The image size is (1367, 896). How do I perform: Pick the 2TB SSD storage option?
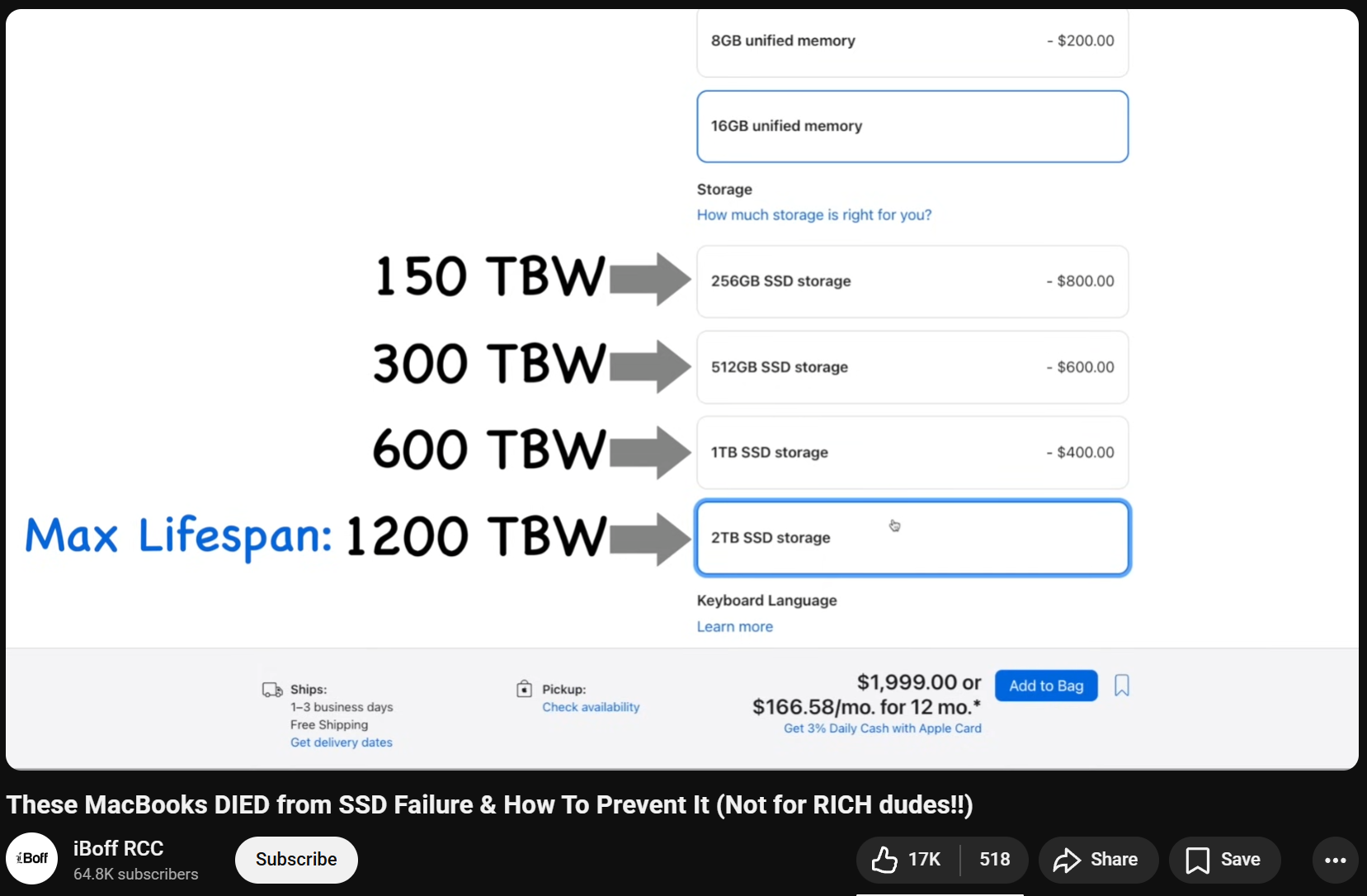pyautogui.click(x=912, y=538)
